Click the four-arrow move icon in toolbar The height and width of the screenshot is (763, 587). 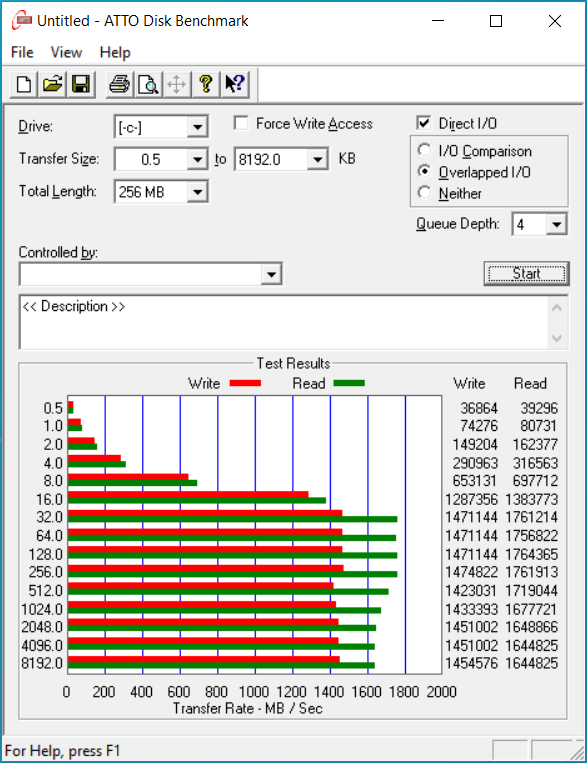176,85
